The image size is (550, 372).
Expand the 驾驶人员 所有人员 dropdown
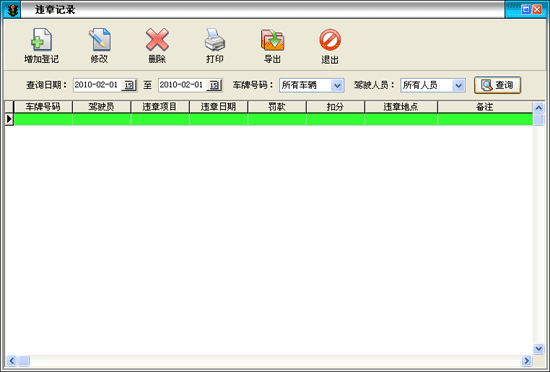click(x=458, y=85)
